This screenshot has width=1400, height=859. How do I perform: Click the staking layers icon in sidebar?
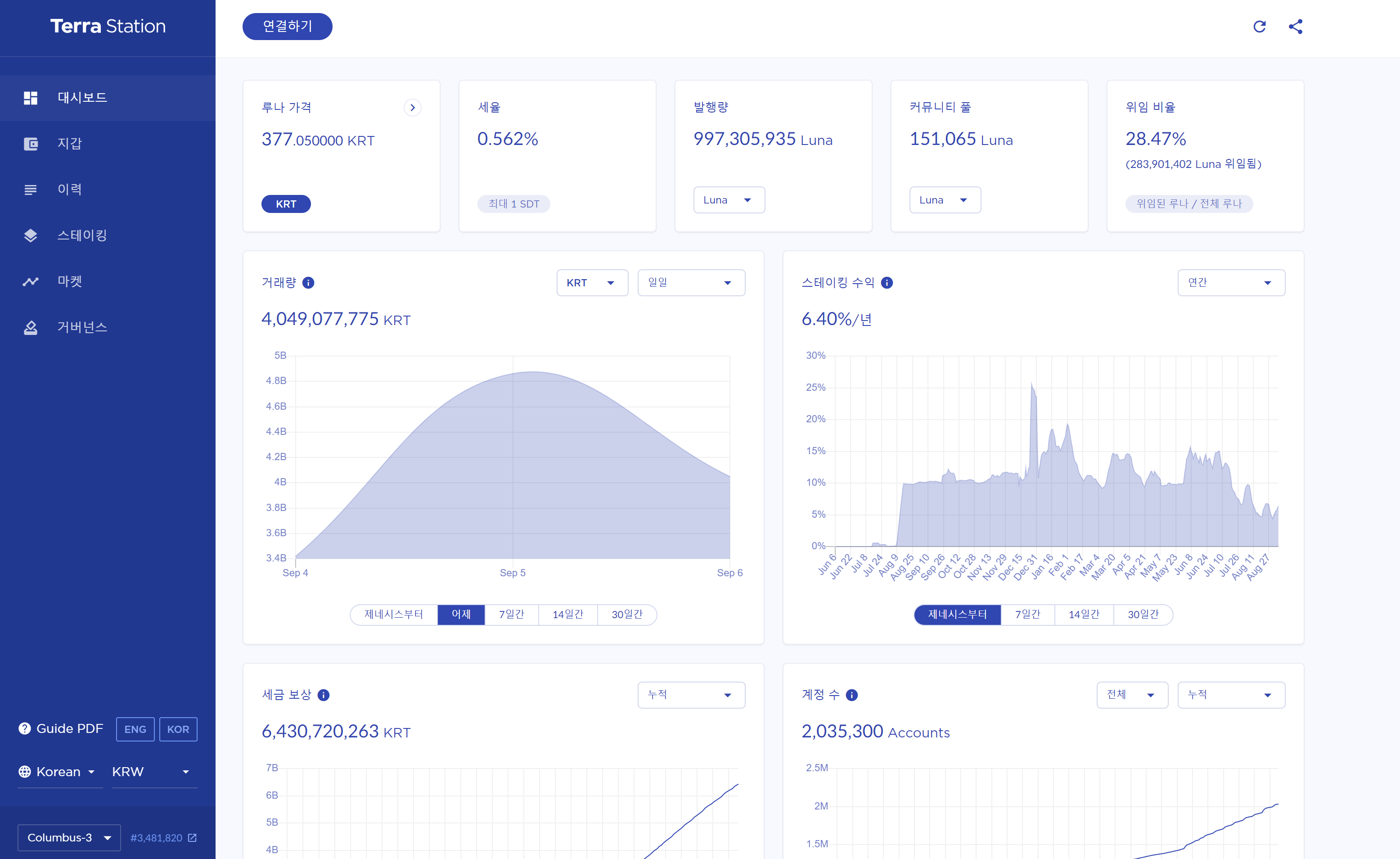(31, 235)
